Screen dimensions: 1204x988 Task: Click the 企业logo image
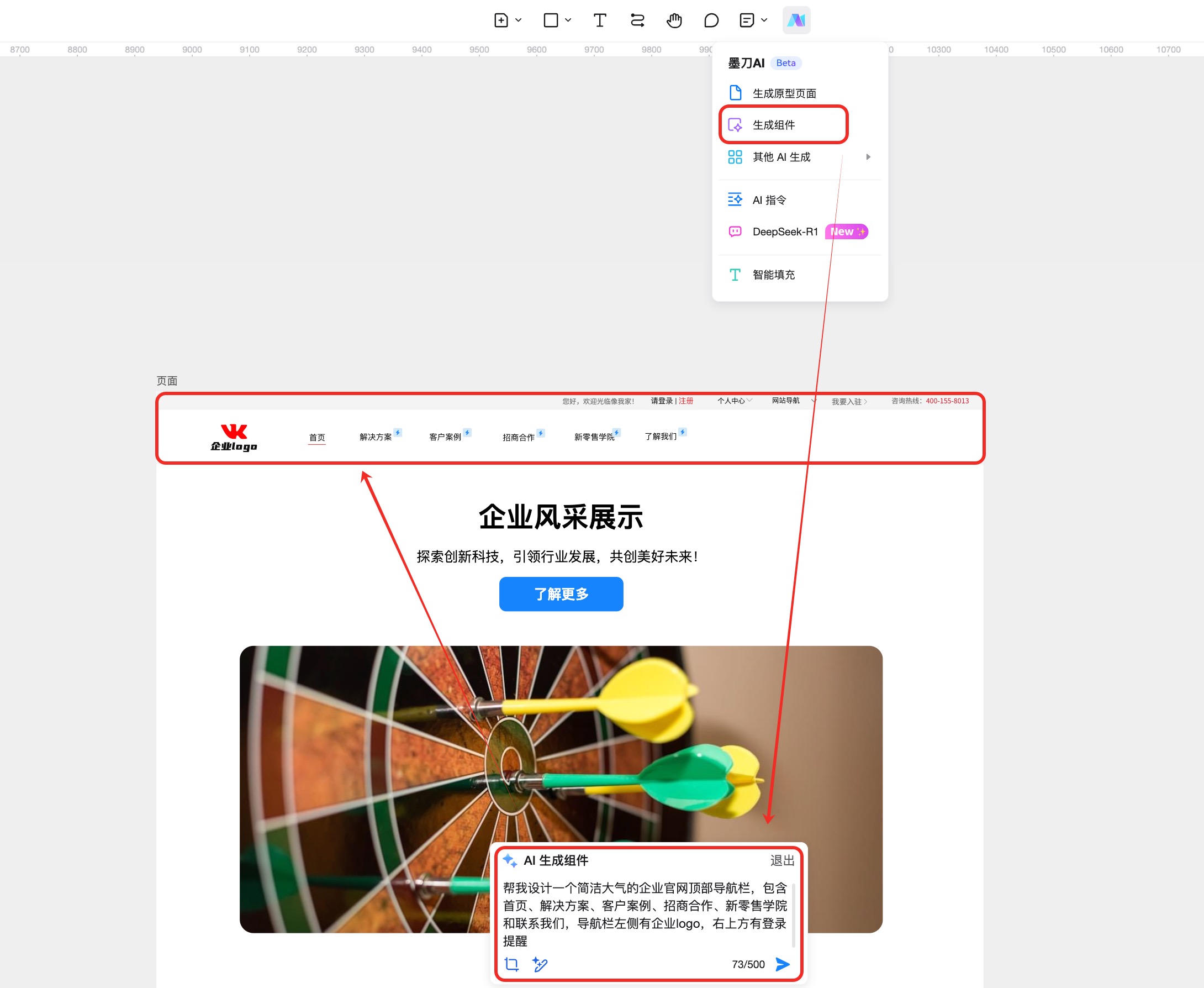234,437
